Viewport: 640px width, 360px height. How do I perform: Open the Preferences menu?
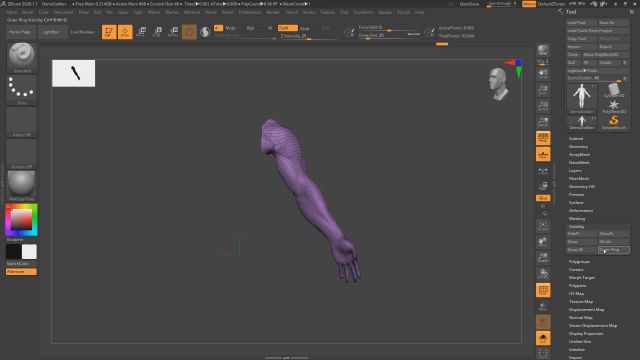tap(250, 12)
